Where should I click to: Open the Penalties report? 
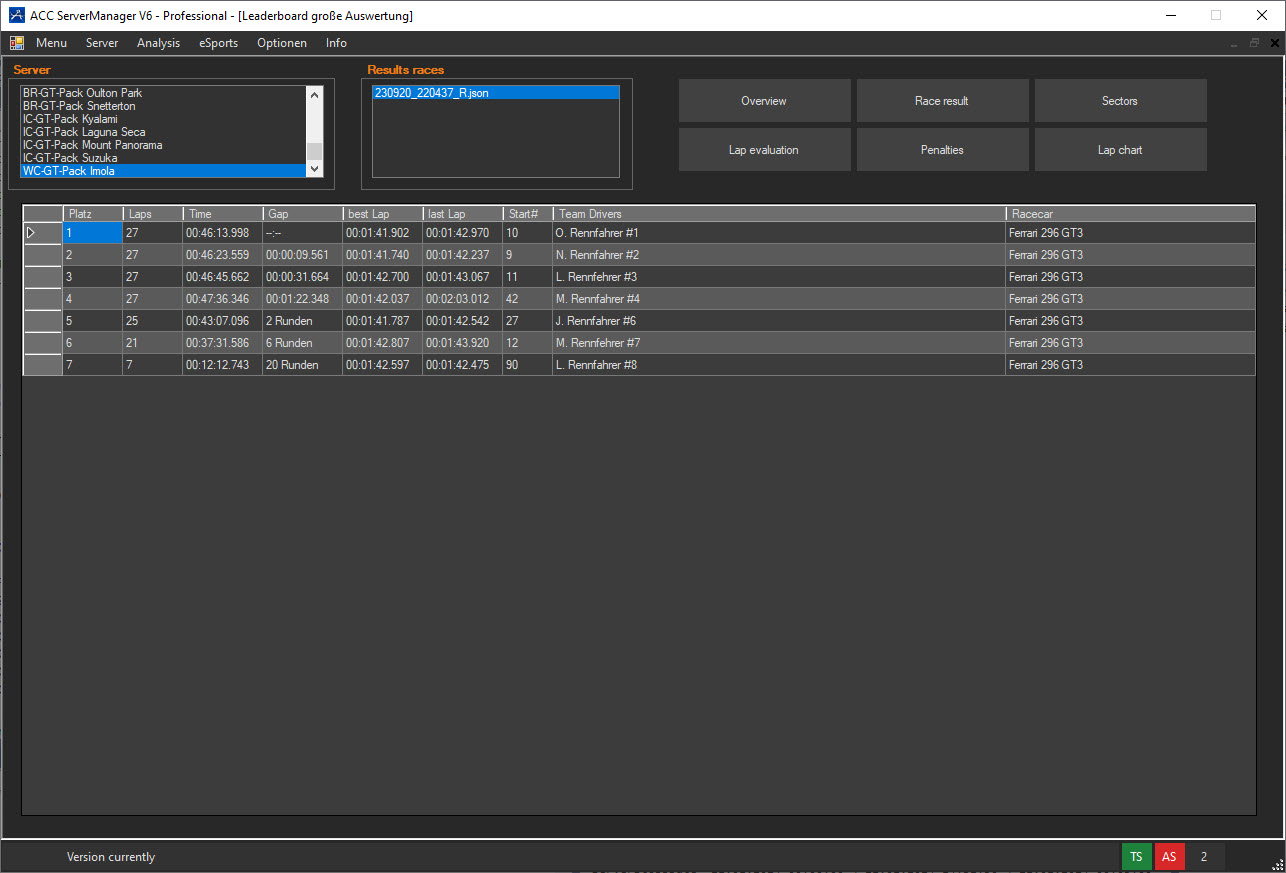tap(942, 150)
